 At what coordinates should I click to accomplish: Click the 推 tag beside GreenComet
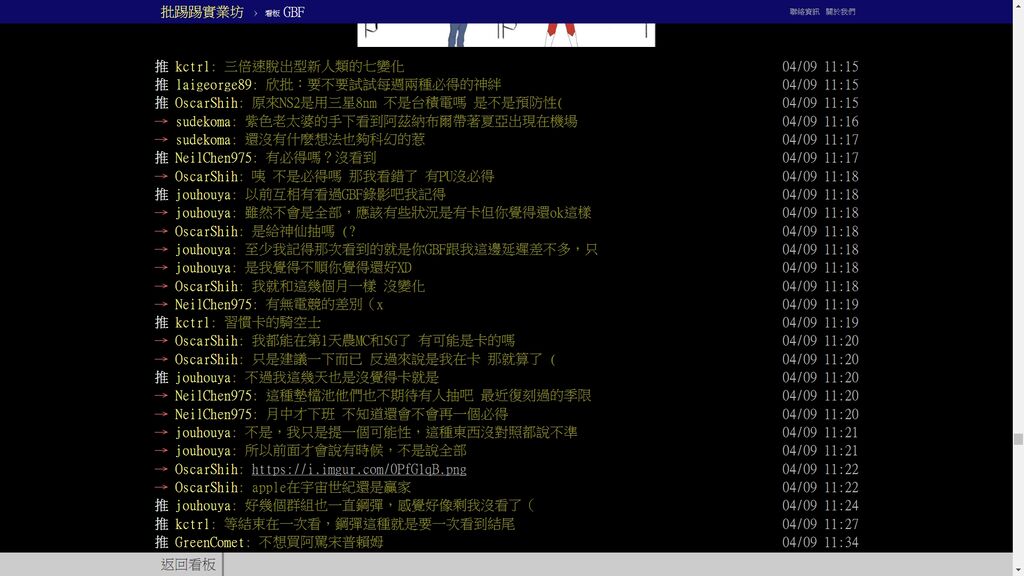tap(162, 542)
